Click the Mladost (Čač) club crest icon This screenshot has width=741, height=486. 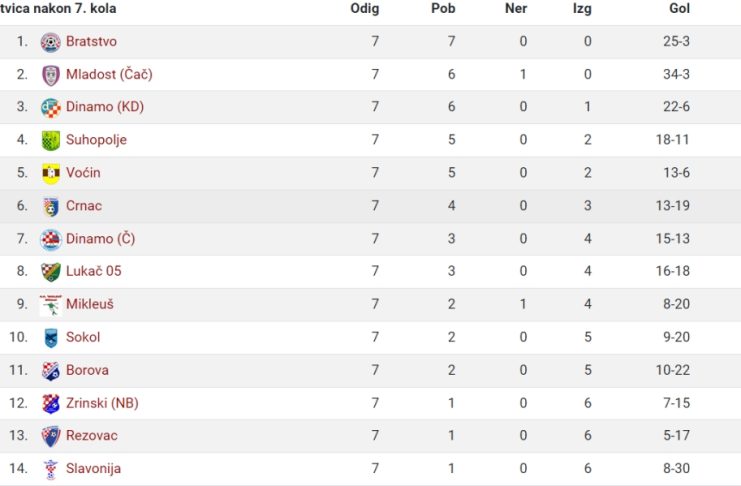point(51,75)
